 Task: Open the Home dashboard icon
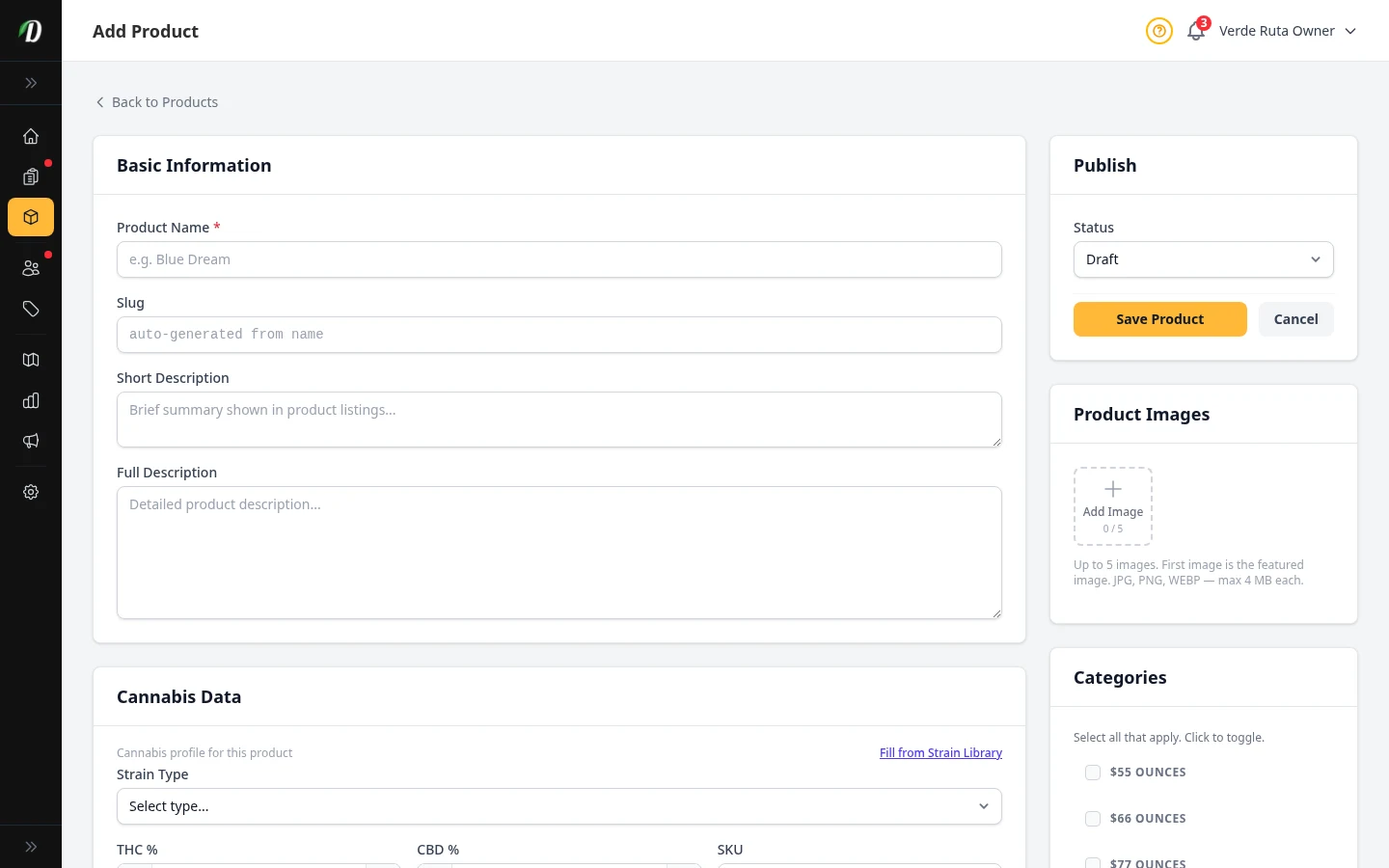31,136
